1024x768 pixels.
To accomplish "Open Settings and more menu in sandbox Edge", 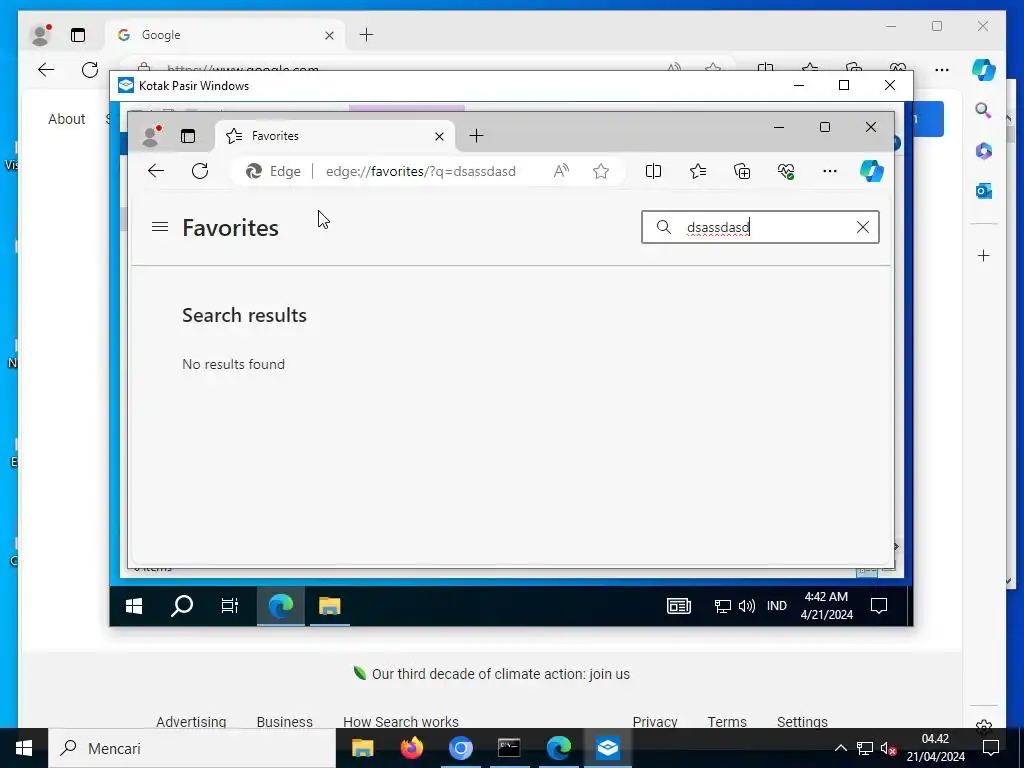I will pos(829,171).
